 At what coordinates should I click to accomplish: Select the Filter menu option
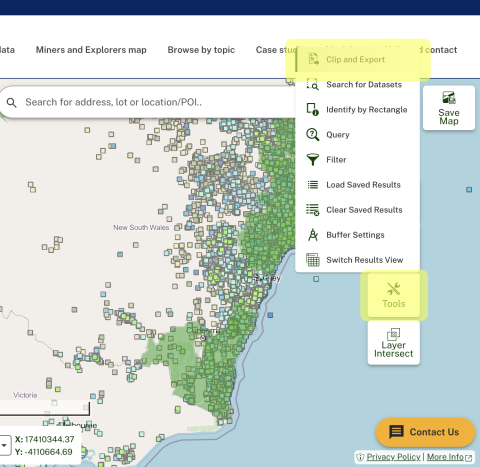coord(357,159)
